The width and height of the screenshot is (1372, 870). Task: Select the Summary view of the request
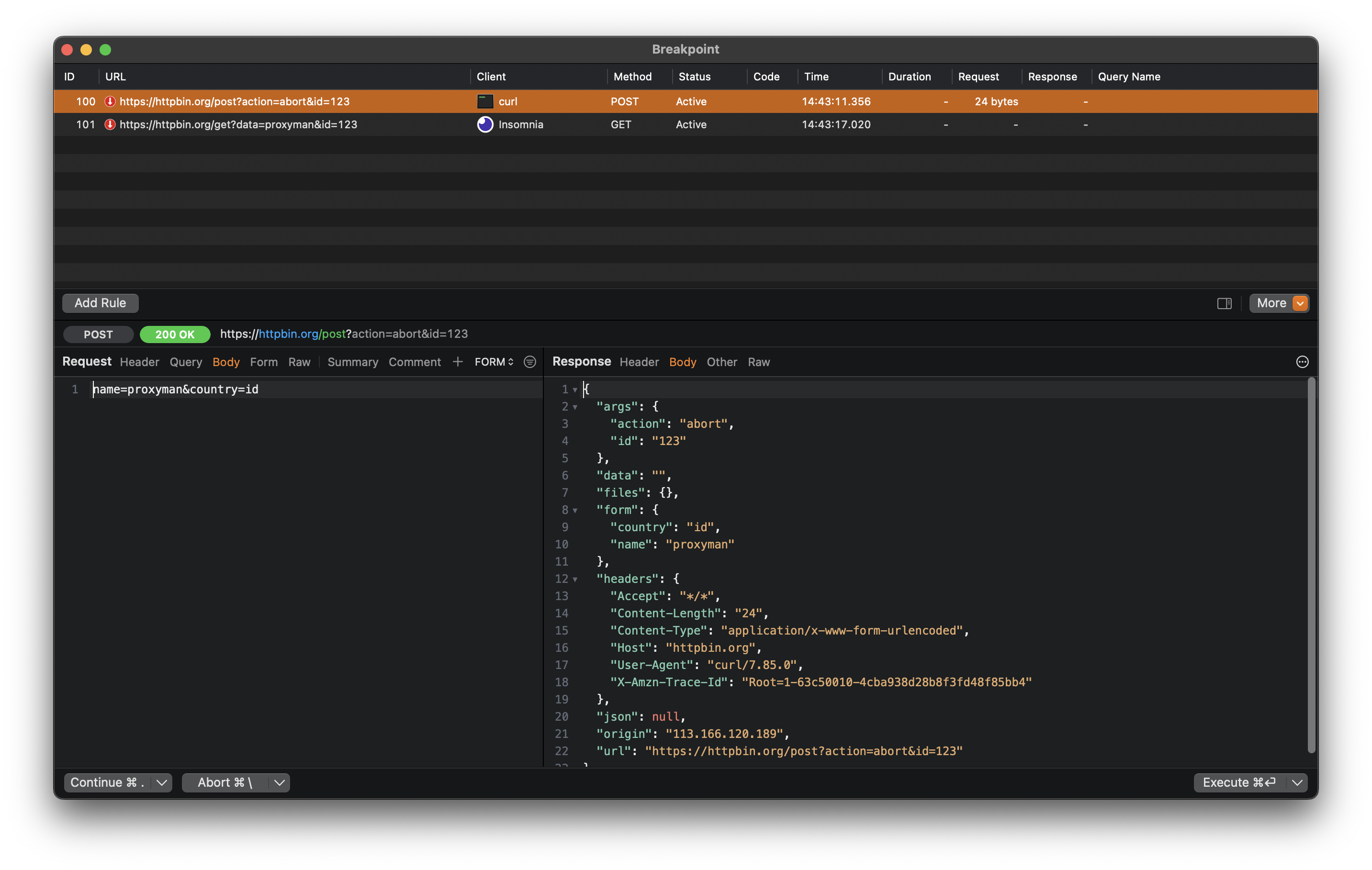[x=352, y=362]
